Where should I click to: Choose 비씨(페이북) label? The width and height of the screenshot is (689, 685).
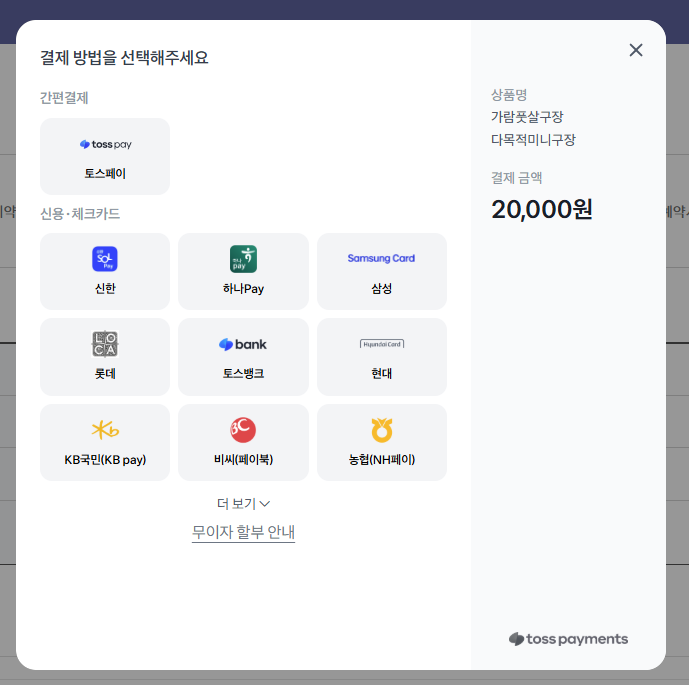[243, 460]
